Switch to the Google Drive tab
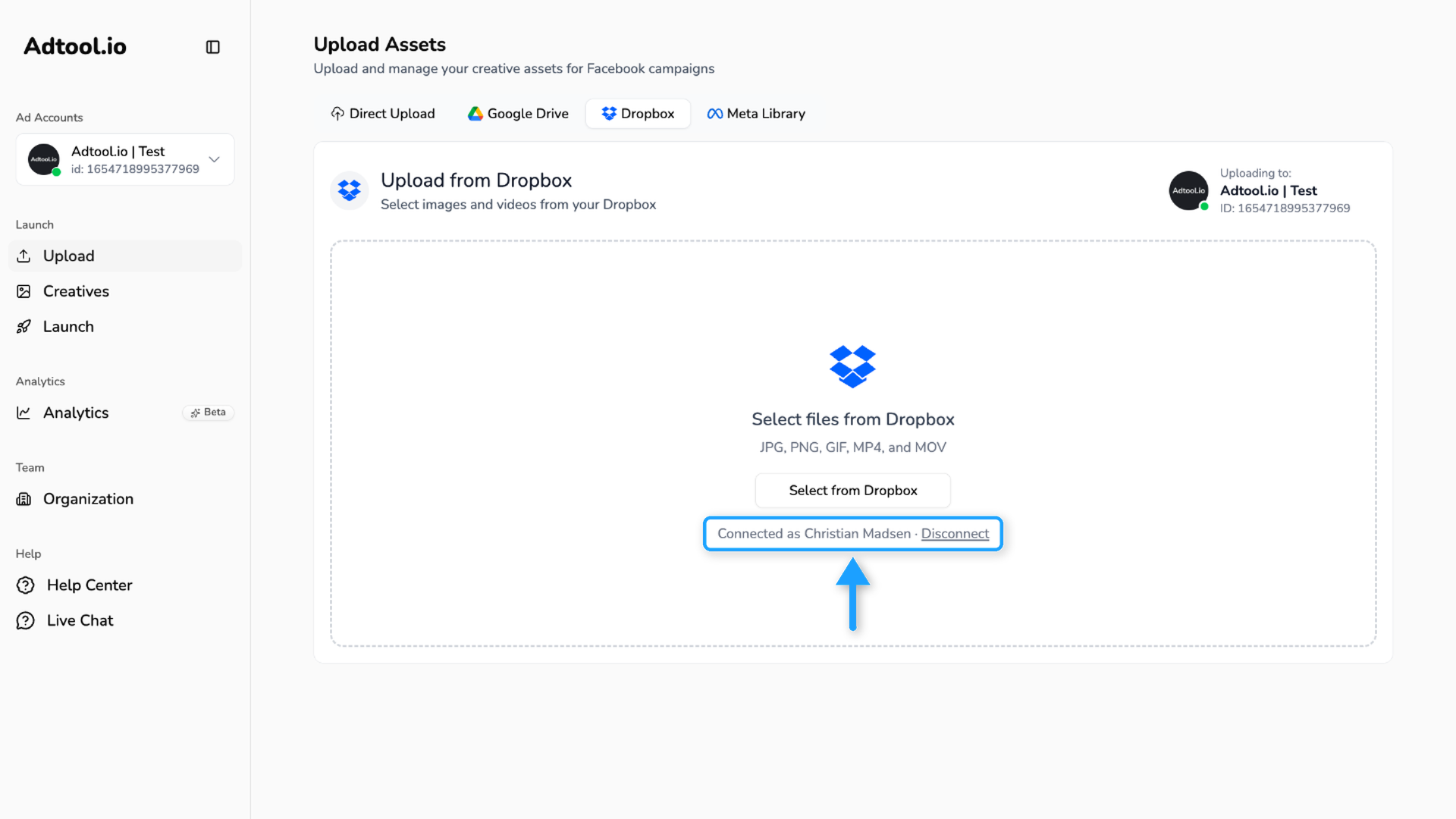The height and width of the screenshot is (819, 1456). pyautogui.click(x=518, y=114)
